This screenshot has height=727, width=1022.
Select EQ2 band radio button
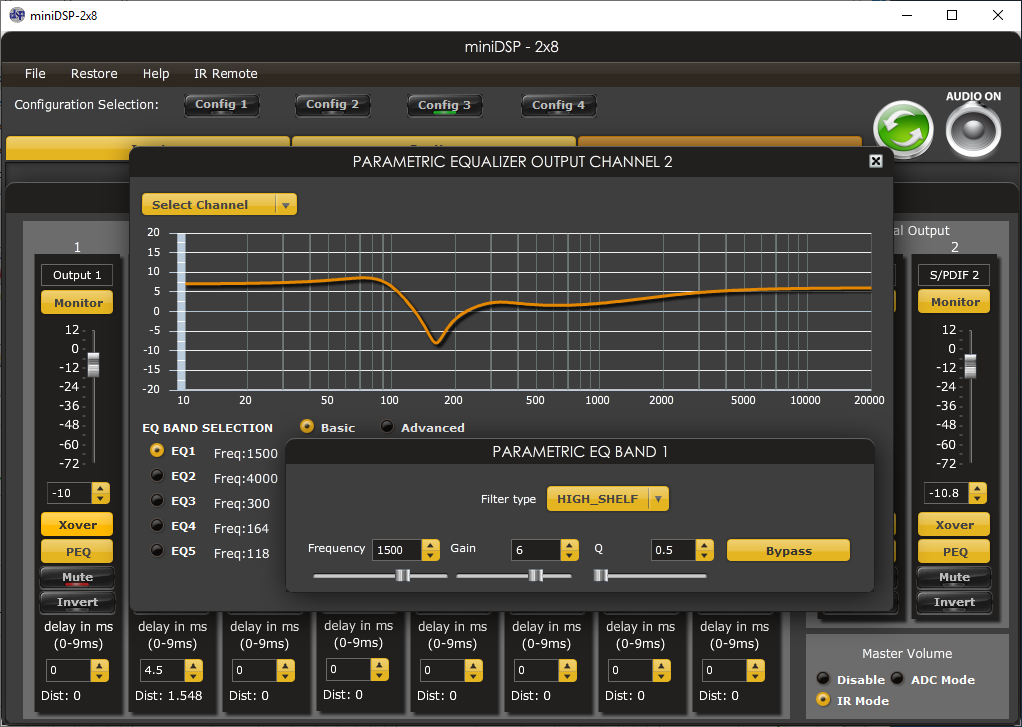point(156,475)
